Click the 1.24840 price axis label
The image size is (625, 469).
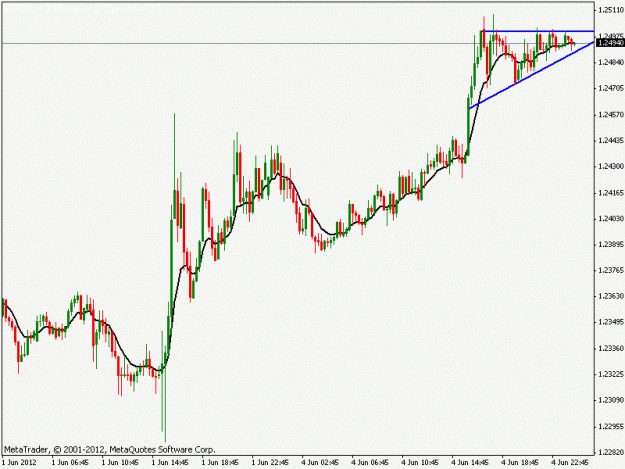pos(611,62)
